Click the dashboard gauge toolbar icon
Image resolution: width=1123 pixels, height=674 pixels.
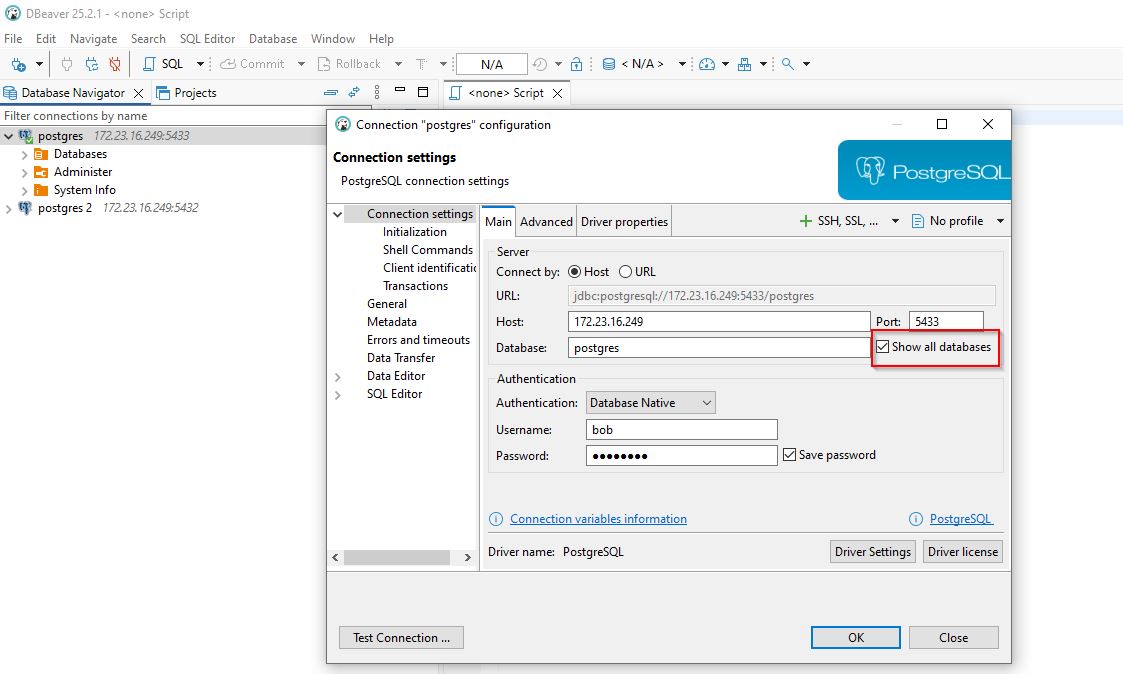click(x=708, y=64)
